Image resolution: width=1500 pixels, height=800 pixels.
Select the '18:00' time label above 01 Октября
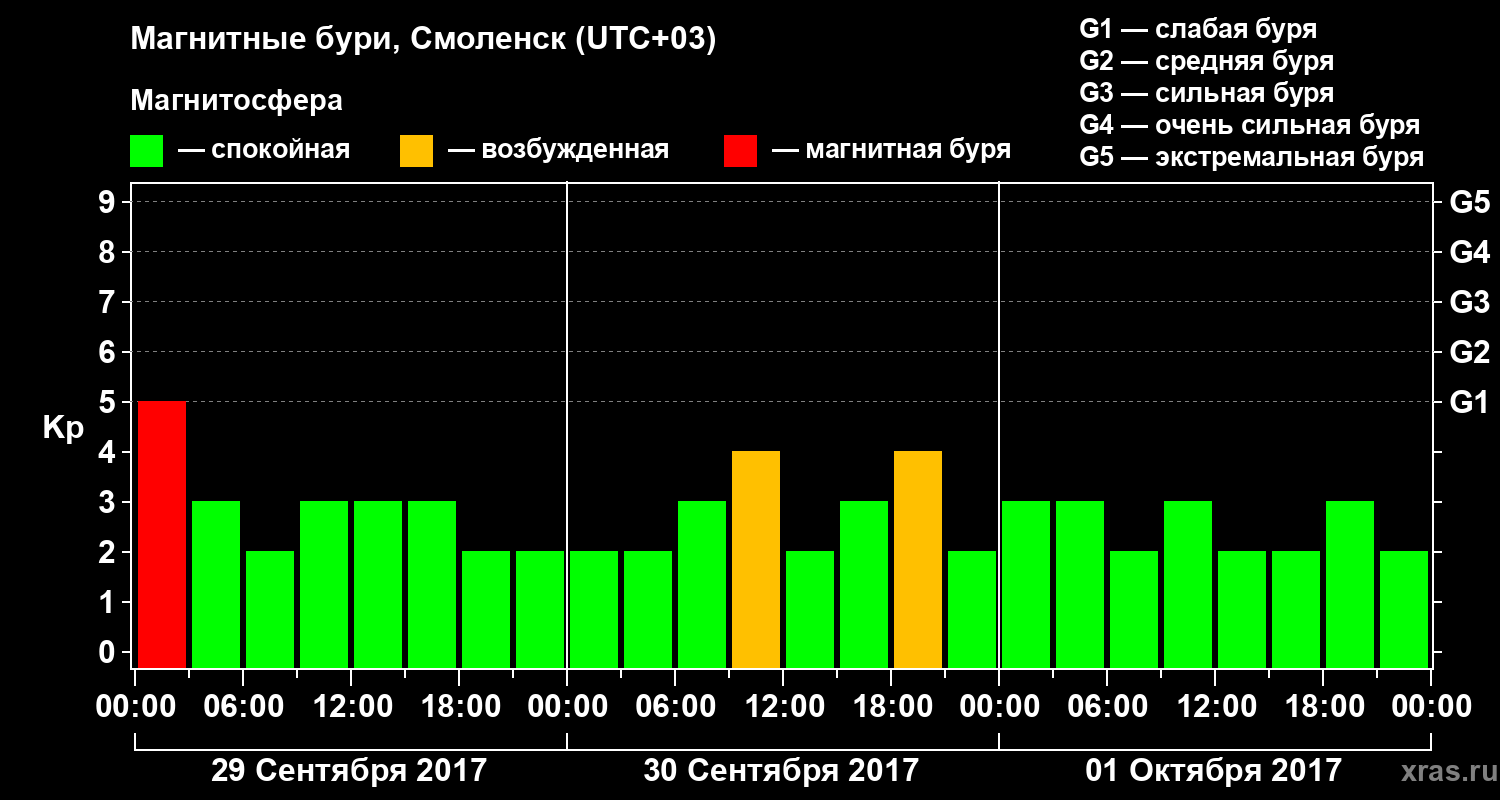pyautogui.click(x=1324, y=707)
